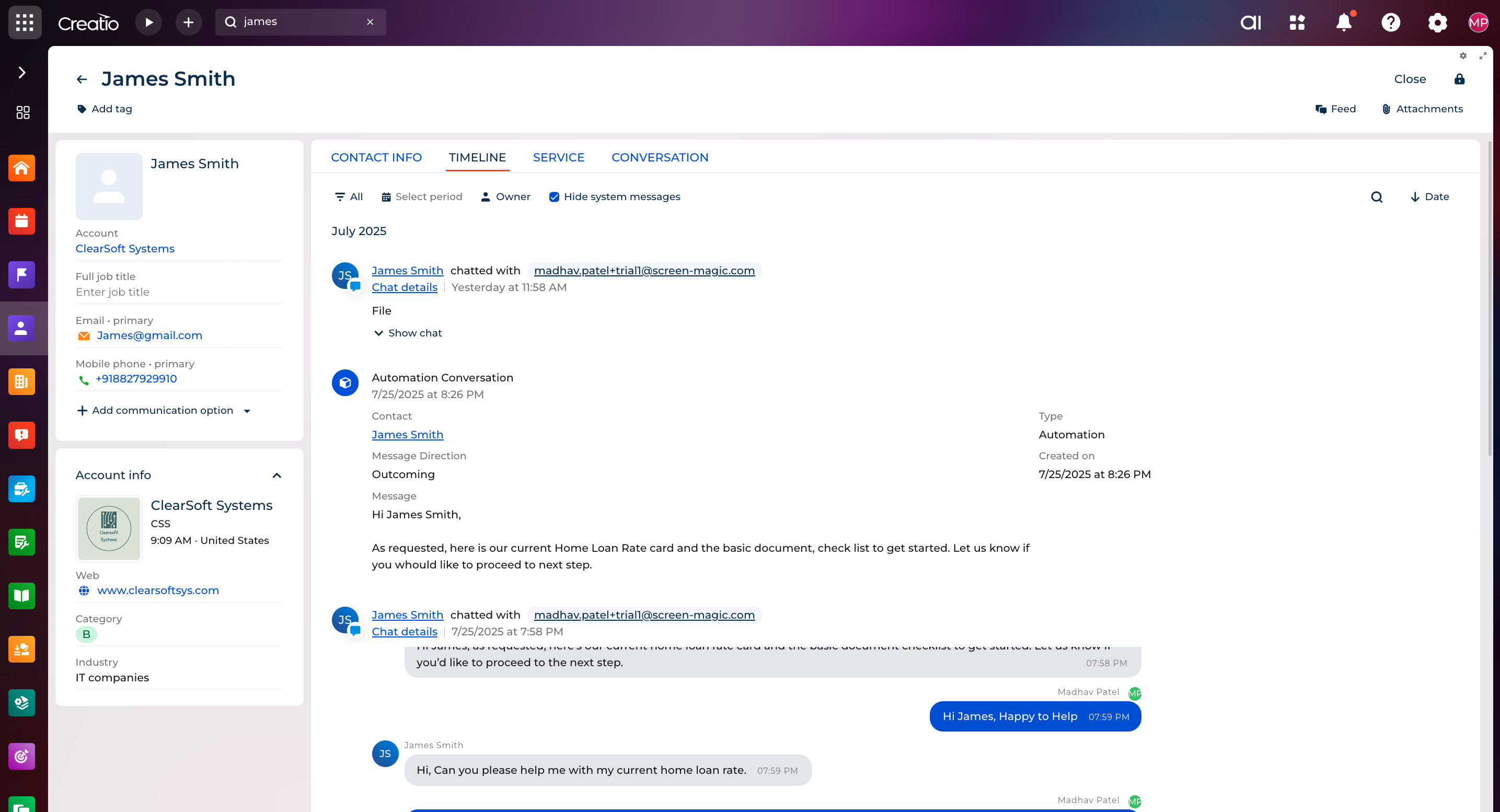Open the Contacts section icon in sidebar
Screen dimensions: 1500x812
21,328
